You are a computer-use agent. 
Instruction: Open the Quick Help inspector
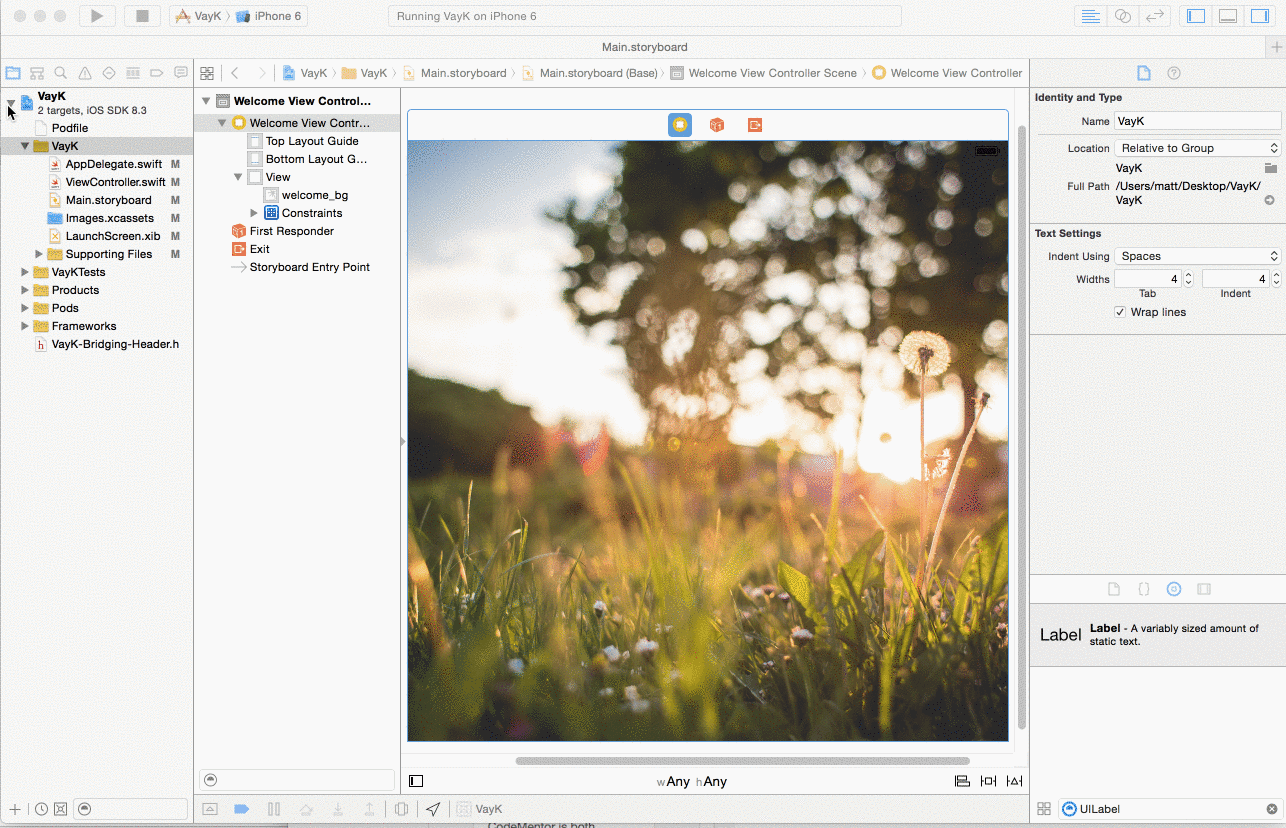click(x=1174, y=73)
